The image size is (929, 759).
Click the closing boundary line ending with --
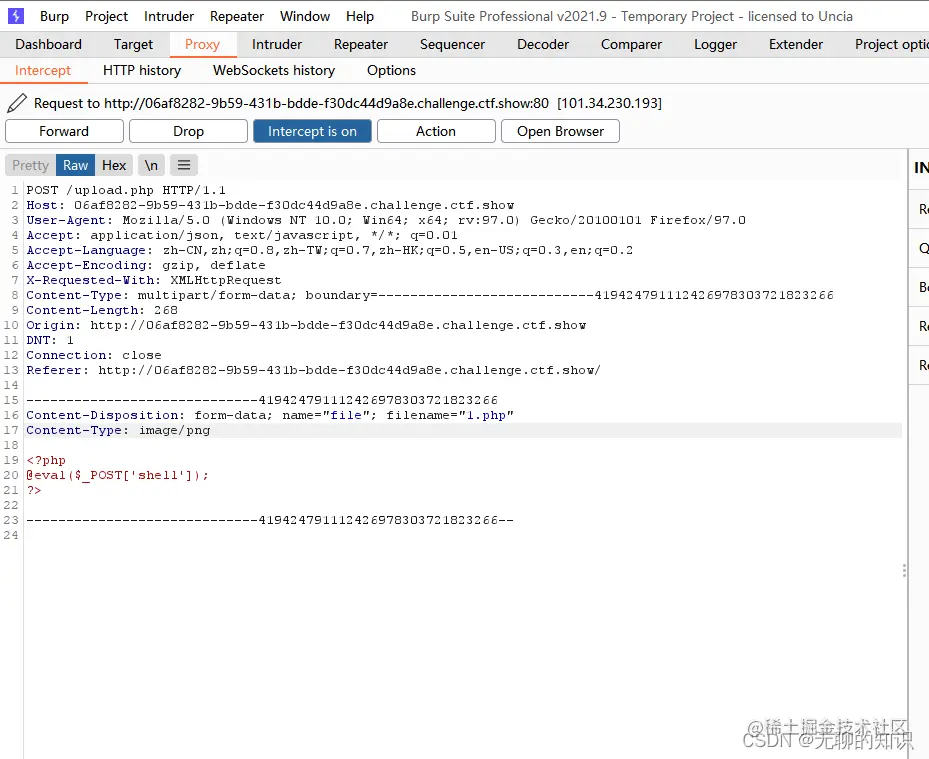[x=270, y=520]
